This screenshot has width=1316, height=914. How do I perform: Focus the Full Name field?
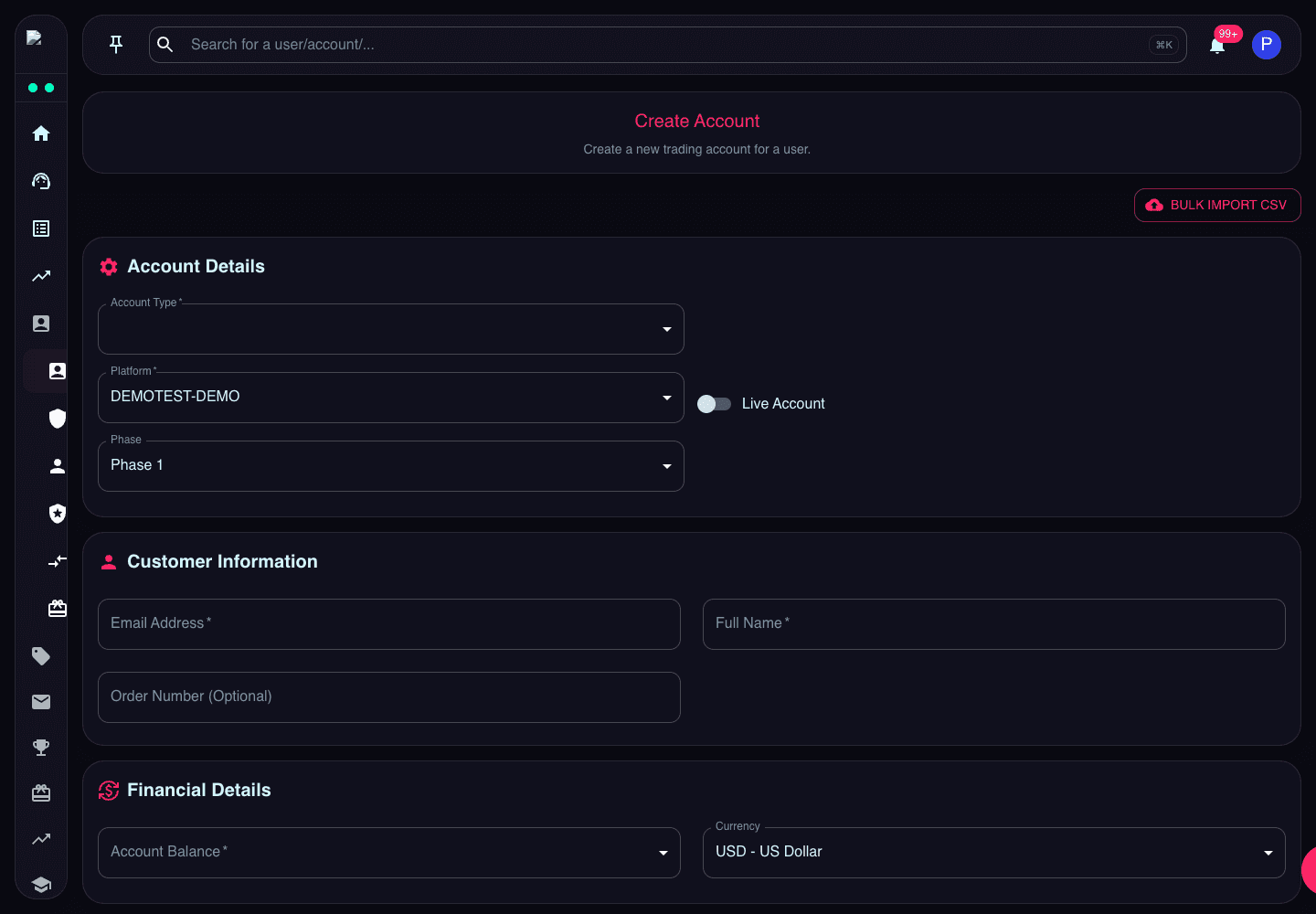coord(994,624)
